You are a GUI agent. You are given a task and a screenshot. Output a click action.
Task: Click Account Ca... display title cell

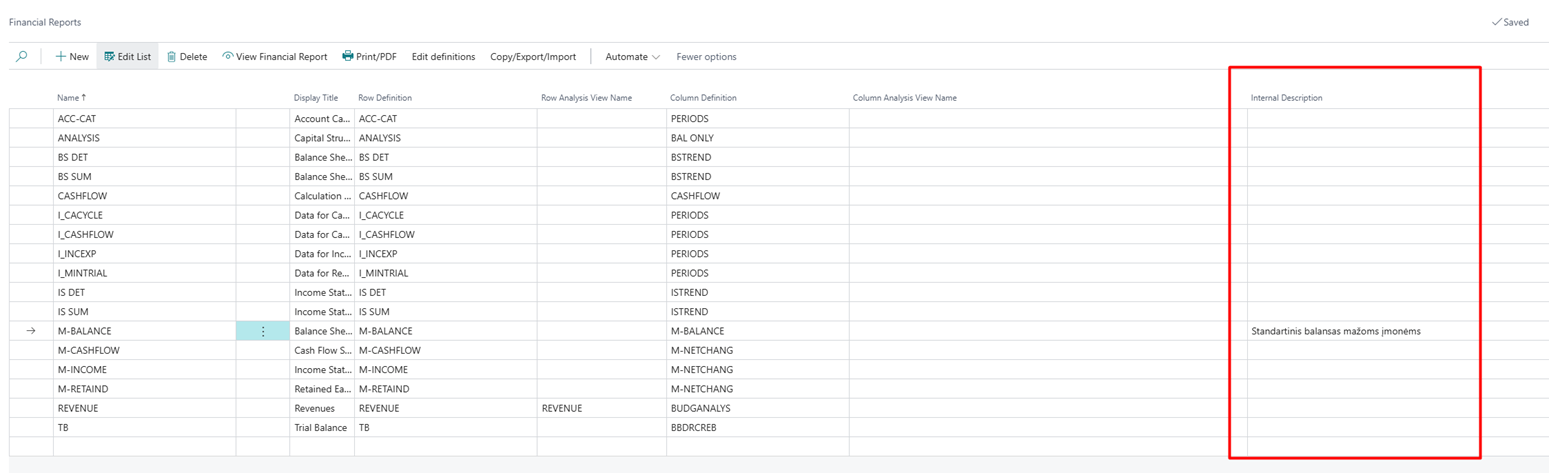coord(322,119)
